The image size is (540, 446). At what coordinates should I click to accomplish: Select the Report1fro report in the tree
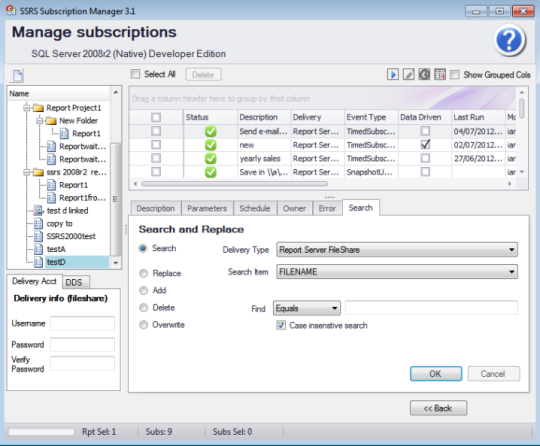tap(82, 198)
